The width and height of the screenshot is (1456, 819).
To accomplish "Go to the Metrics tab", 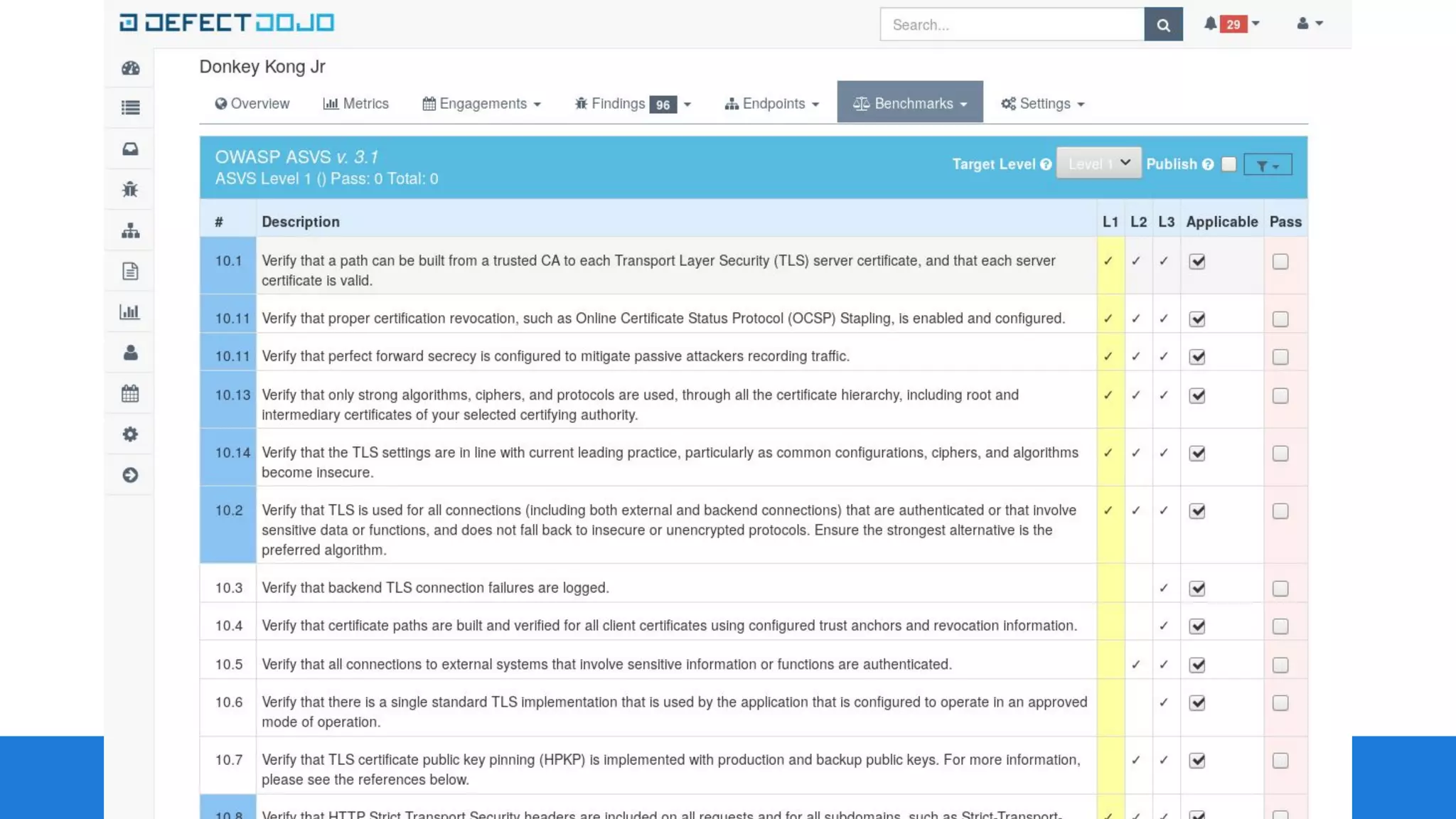I will 356,104.
